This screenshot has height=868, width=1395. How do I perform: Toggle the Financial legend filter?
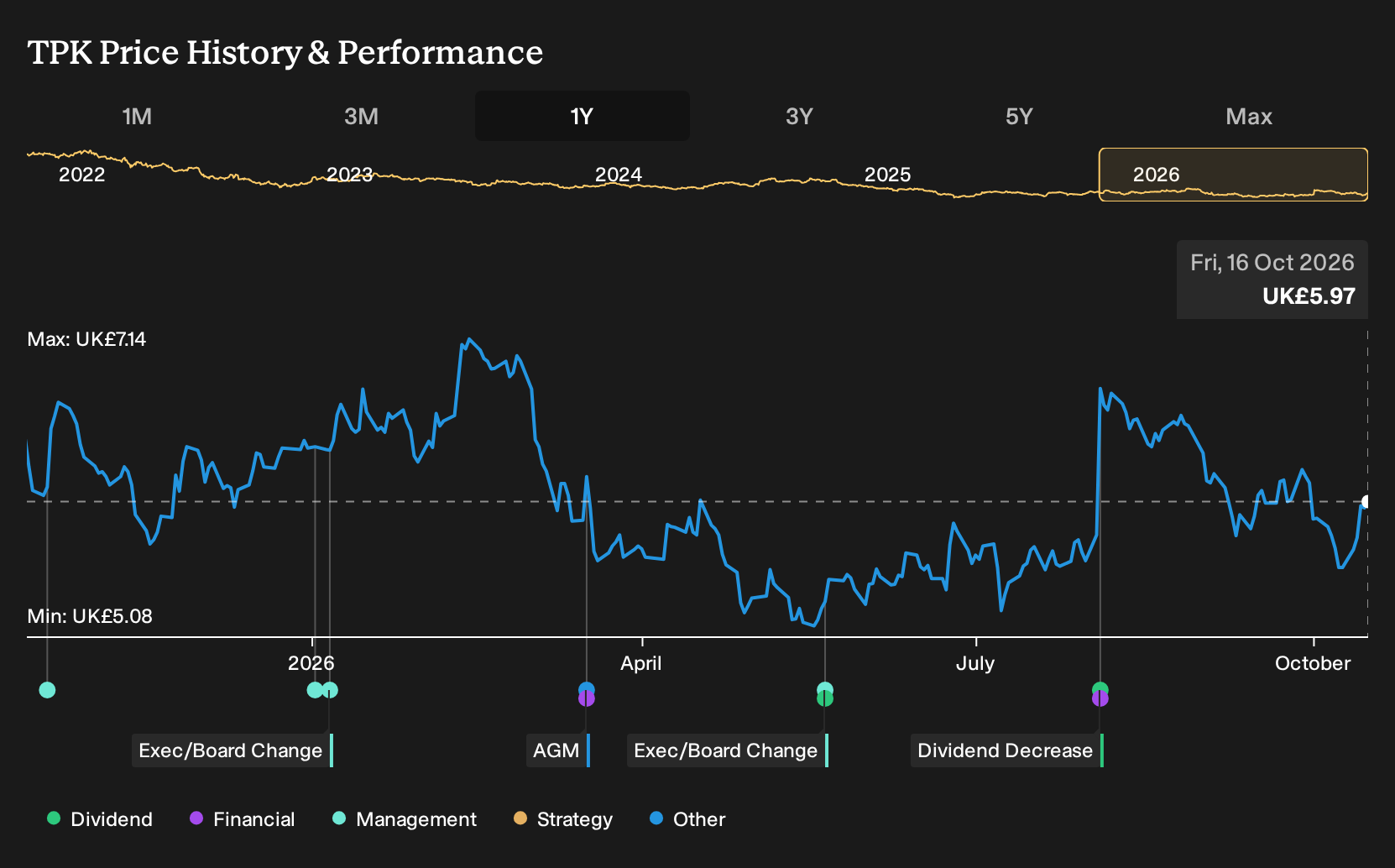click(x=243, y=819)
